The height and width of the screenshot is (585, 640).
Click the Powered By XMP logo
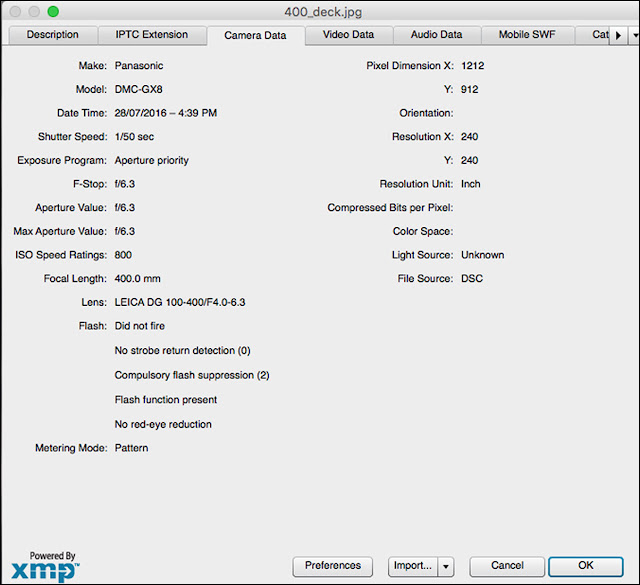(x=45, y=567)
